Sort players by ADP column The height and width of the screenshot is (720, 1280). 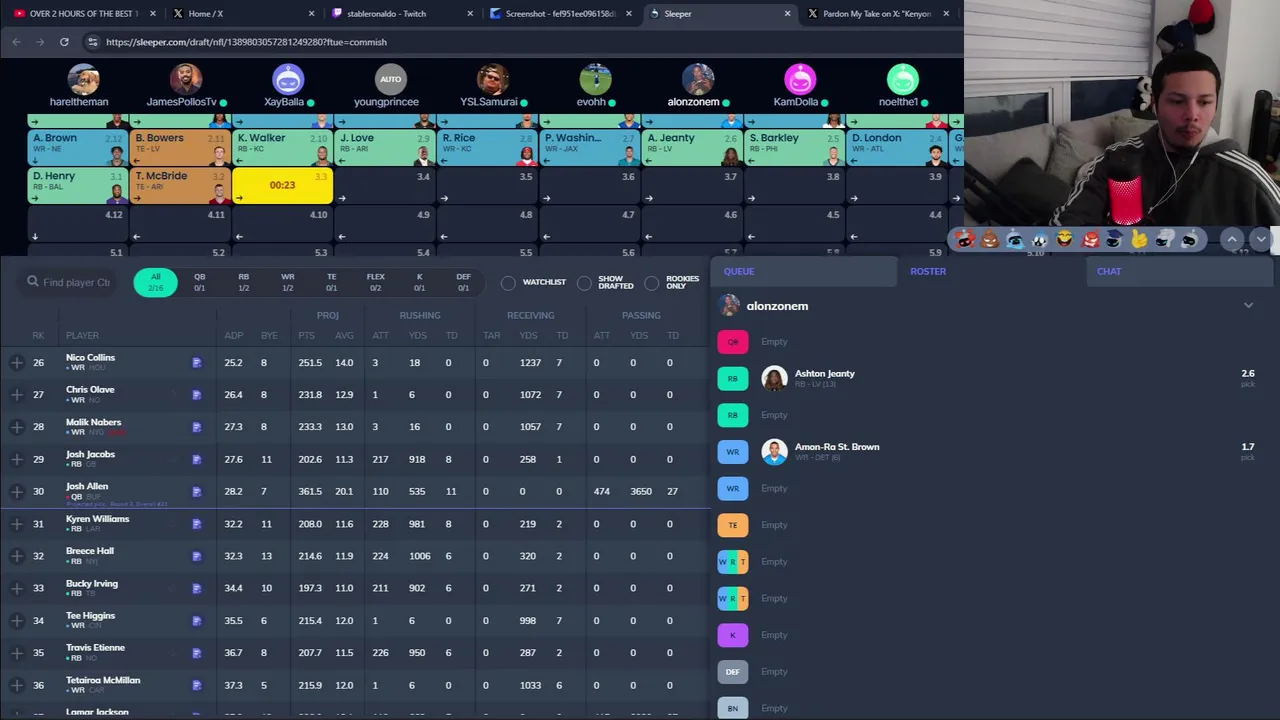(x=233, y=335)
